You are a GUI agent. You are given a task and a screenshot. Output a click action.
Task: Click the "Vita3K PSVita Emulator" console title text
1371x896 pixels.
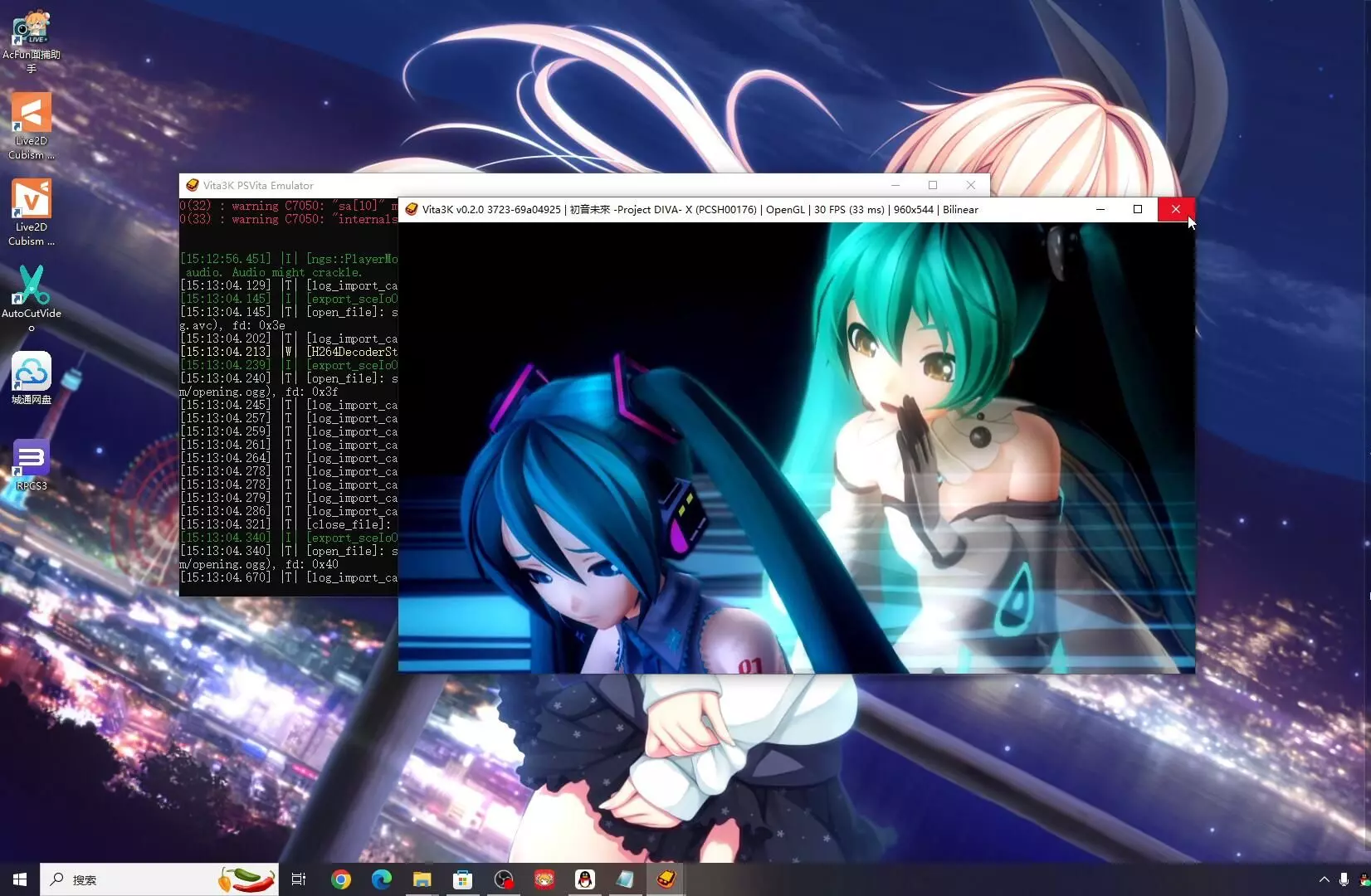(x=258, y=186)
